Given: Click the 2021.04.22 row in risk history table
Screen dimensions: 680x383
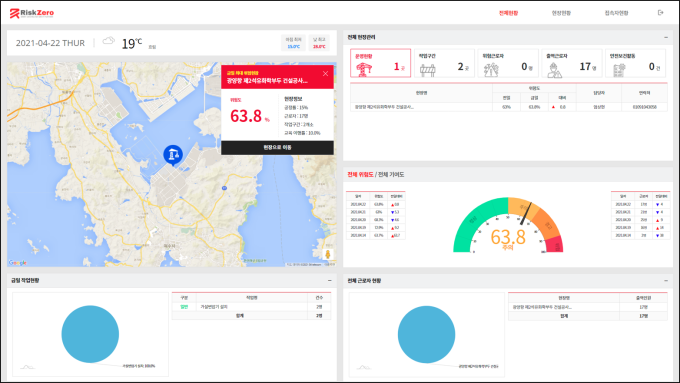Looking at the screenshot, I should click(x=376, y=204).
